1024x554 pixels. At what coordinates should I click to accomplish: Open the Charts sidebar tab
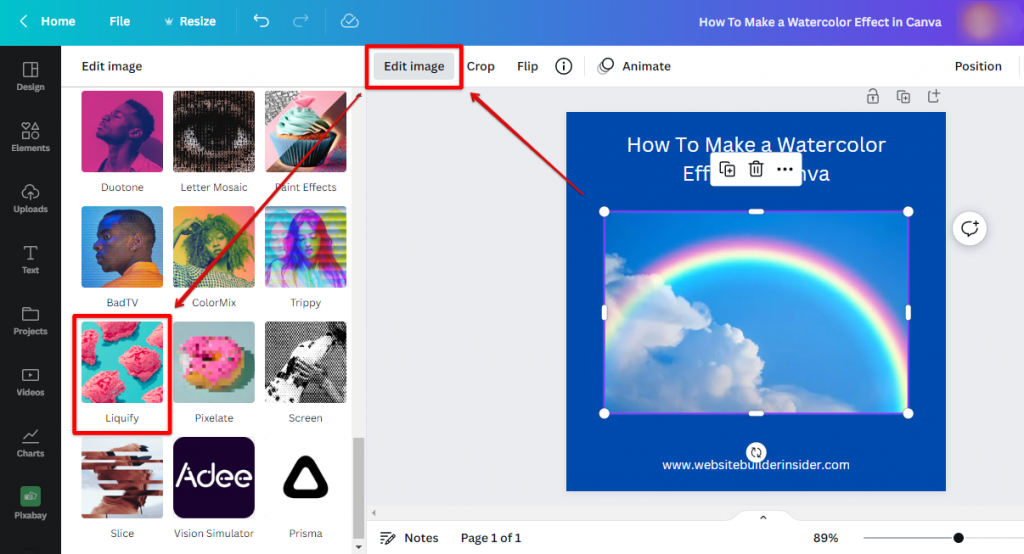[x=30, y=443]
